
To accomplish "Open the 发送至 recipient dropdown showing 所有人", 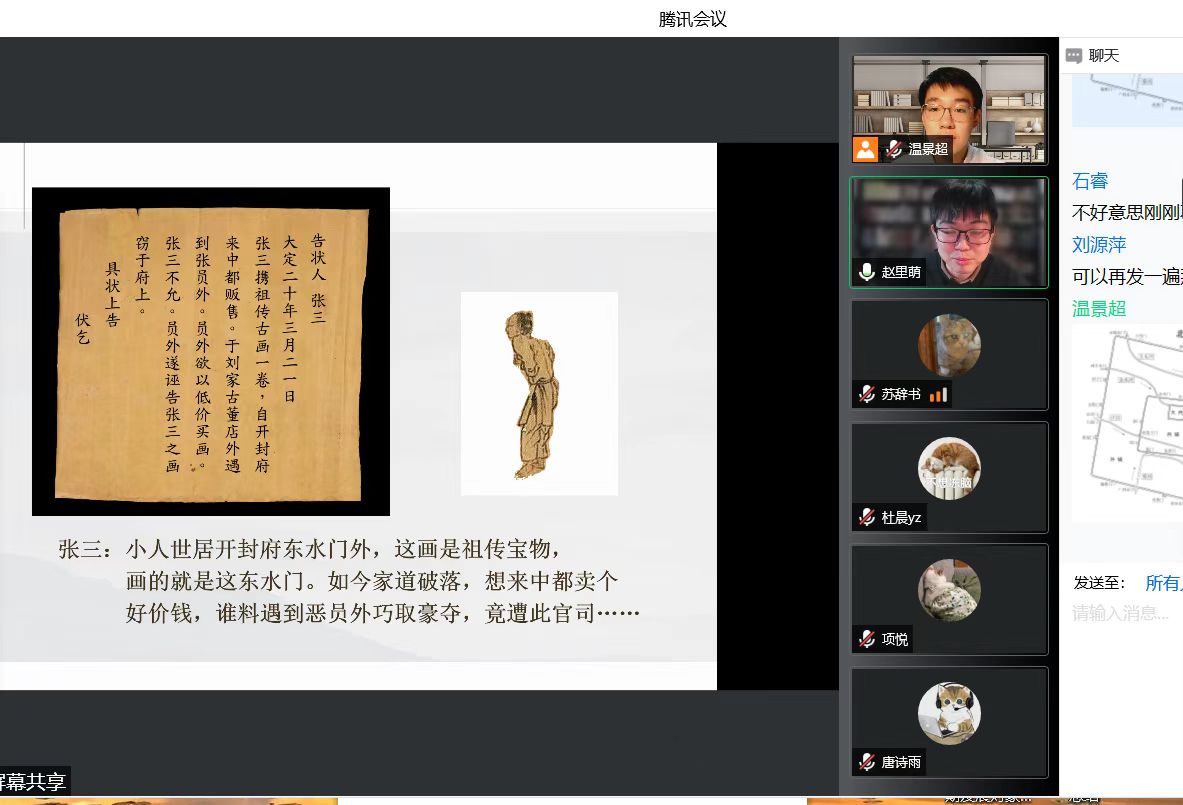I will (x=1163, y=583).
